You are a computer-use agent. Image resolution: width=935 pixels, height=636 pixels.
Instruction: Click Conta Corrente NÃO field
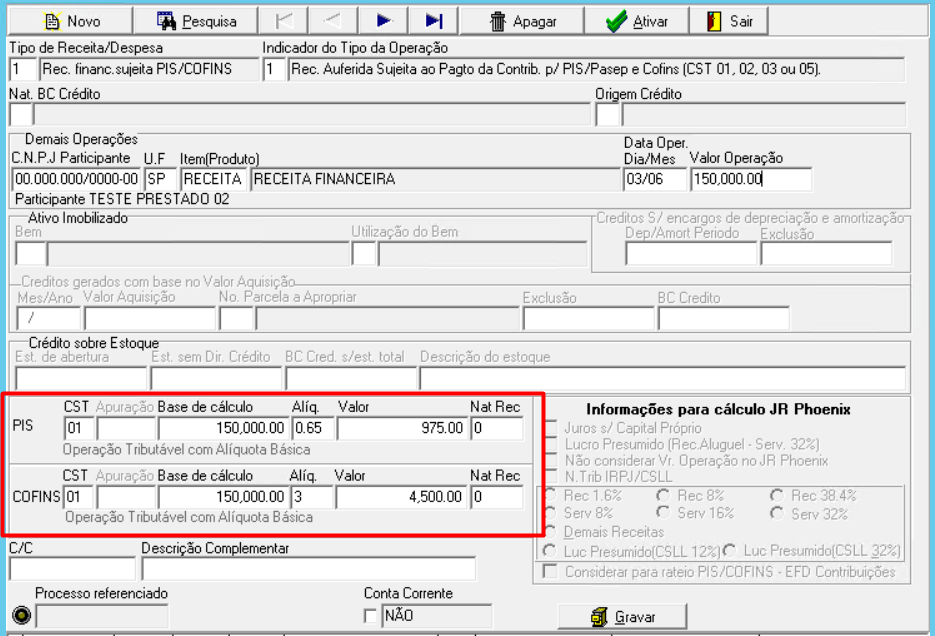point(436,616)
